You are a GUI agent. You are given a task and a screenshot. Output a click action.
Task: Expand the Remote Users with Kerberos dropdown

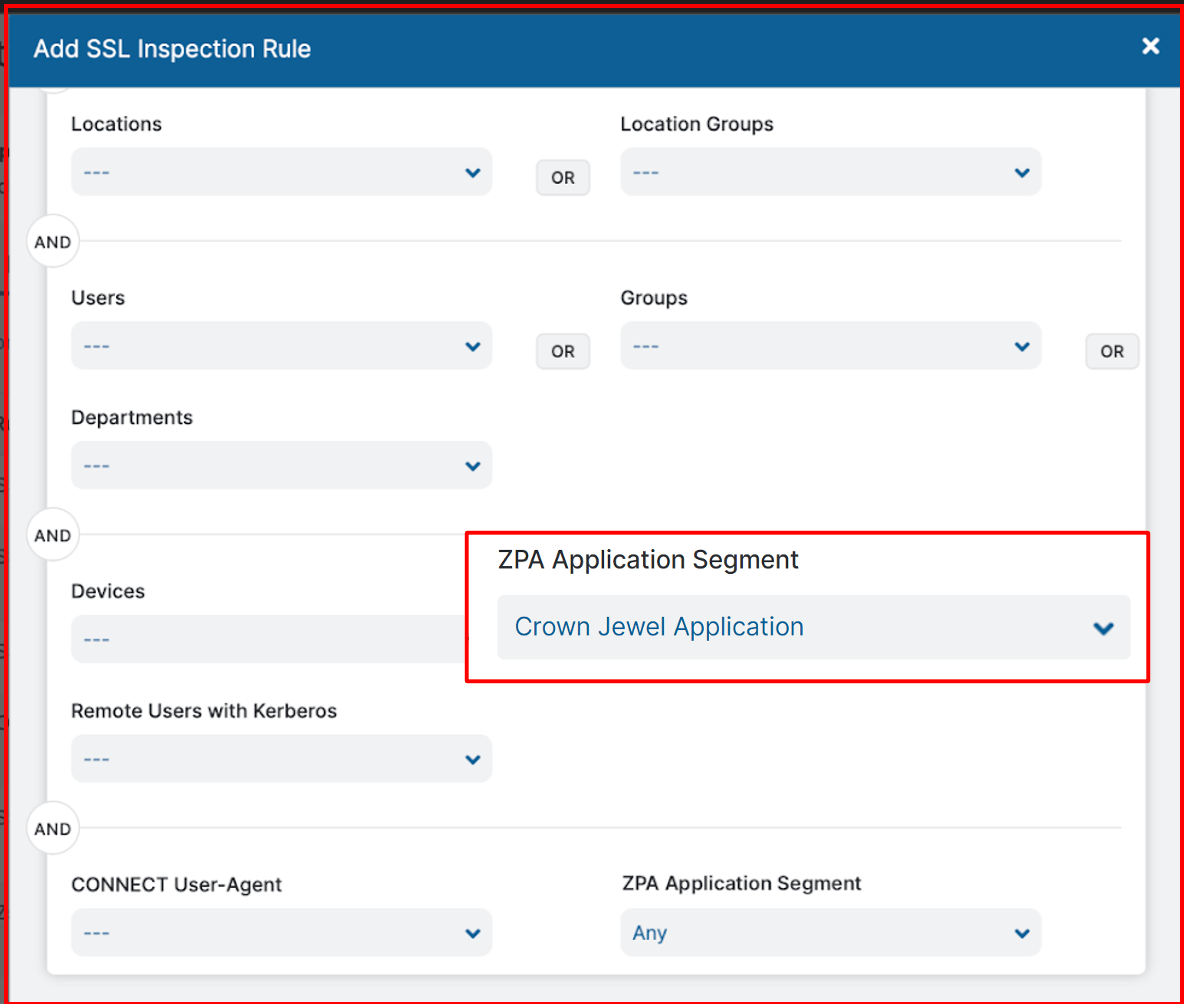tap(281, 759)
